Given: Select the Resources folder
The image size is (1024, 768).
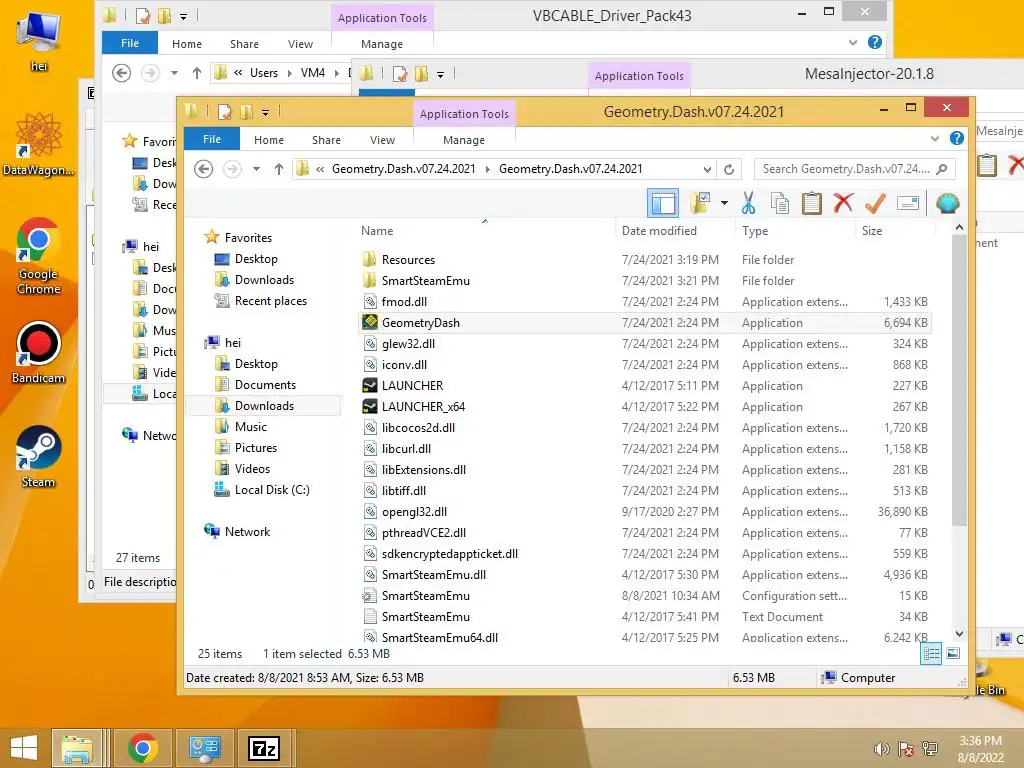Looking at the screenshot, I should click(x=645, y=259).
